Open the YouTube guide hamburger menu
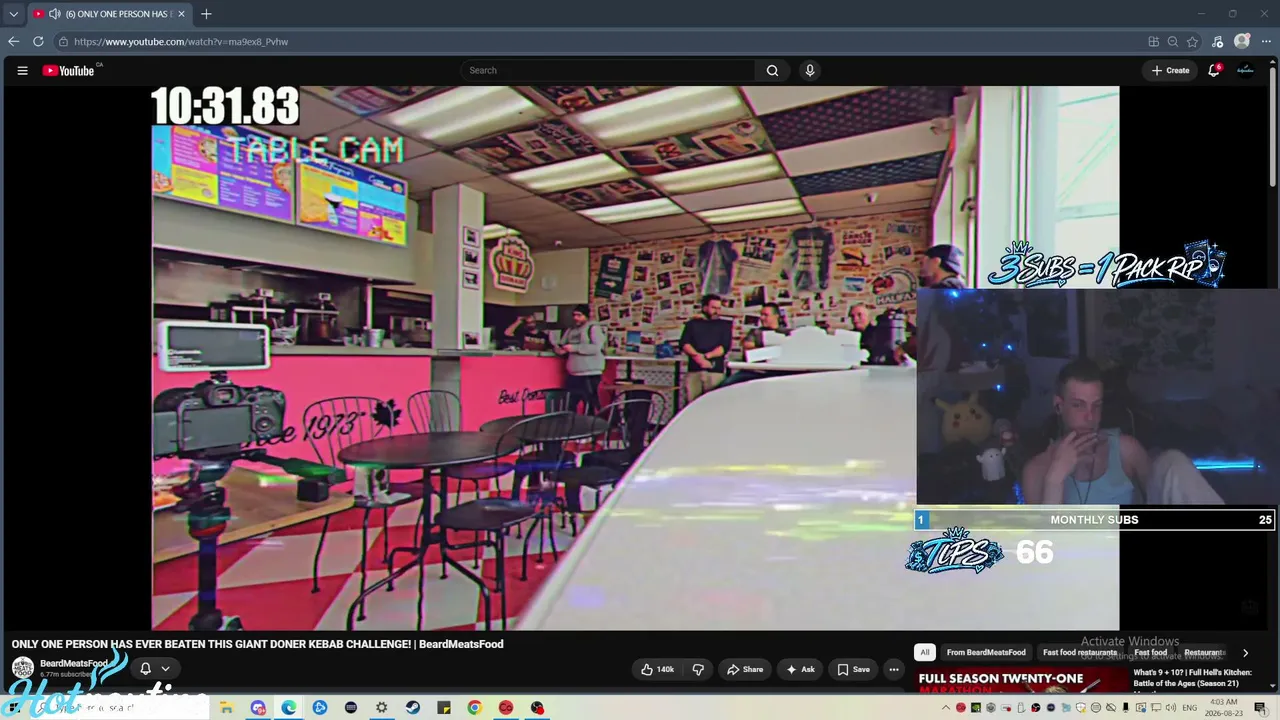Viewport: 1280px width, 720px height. 22,71
